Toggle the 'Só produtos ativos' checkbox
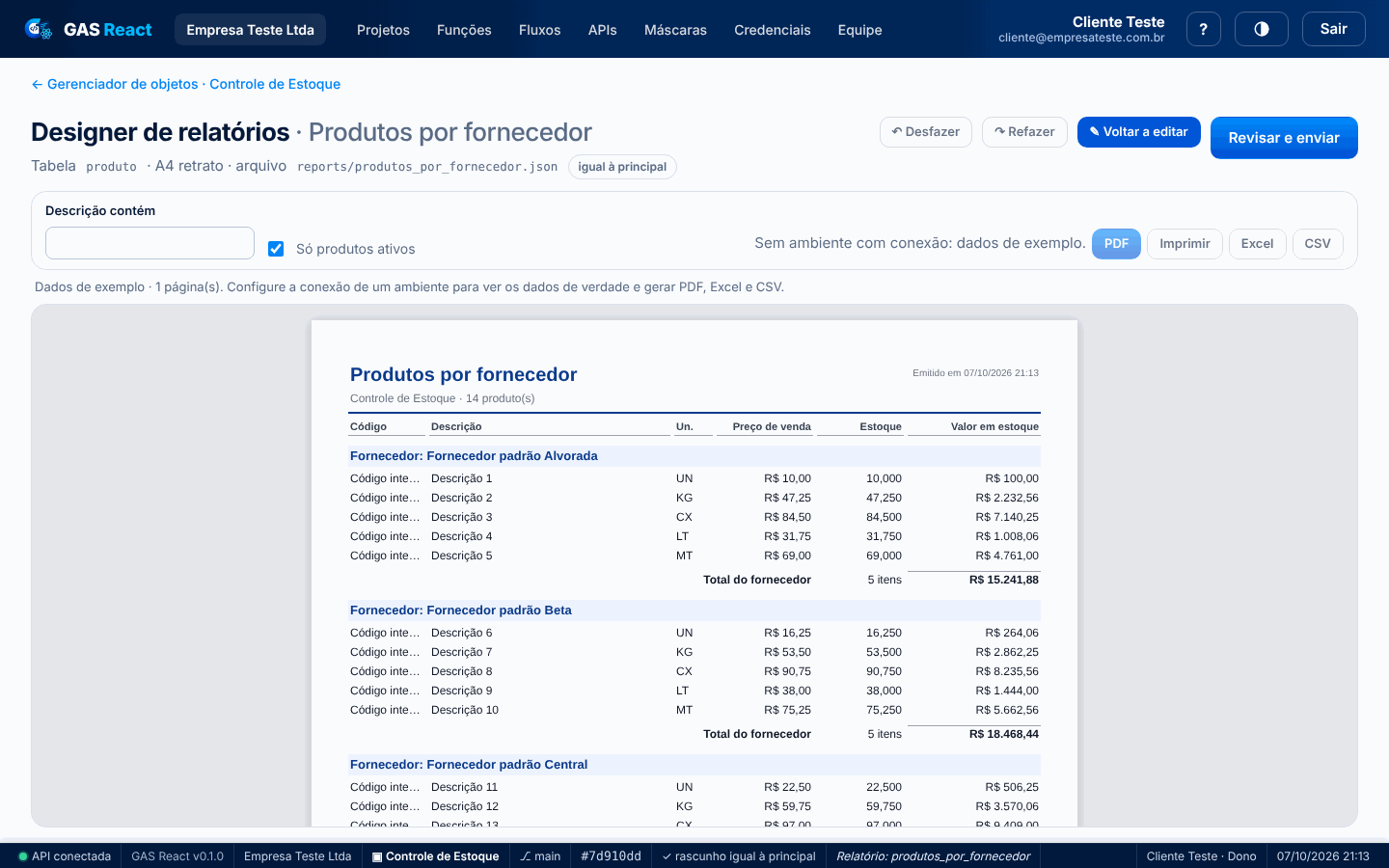This screenshot has width=1389, height=868. tap(276, 249)
